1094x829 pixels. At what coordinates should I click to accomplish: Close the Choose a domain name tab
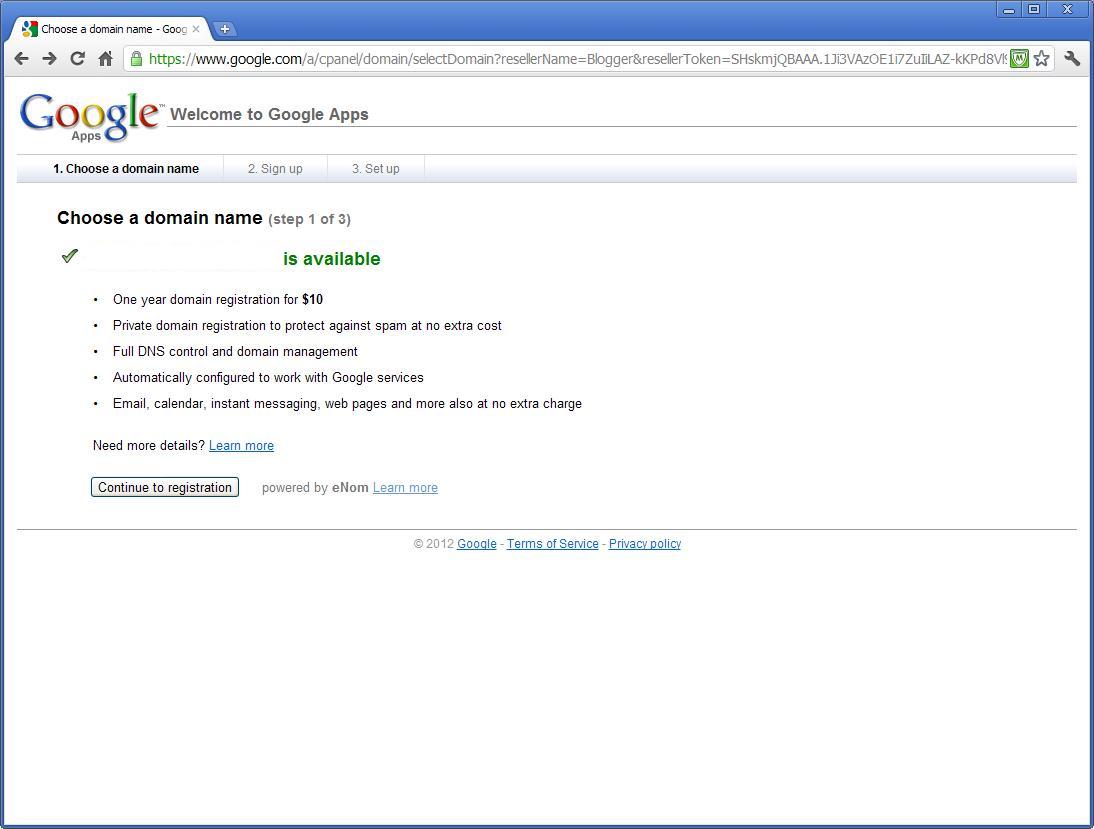(x=196, y=29)
